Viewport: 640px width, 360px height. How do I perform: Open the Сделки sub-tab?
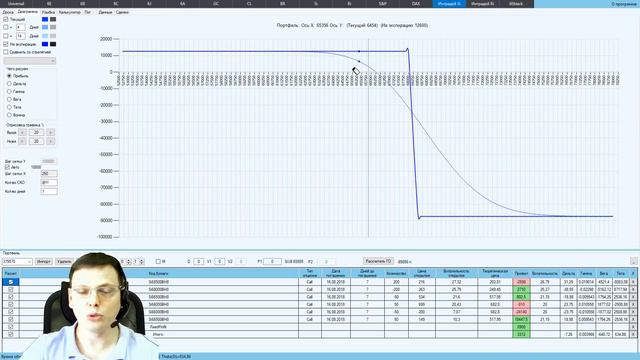(x=122, y=12)
